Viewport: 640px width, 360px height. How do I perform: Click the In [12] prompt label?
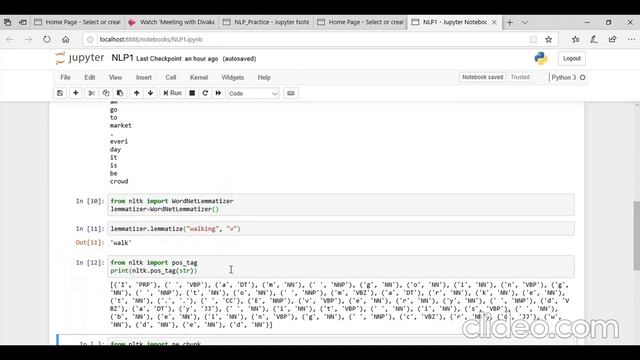[x=90, y=262]
